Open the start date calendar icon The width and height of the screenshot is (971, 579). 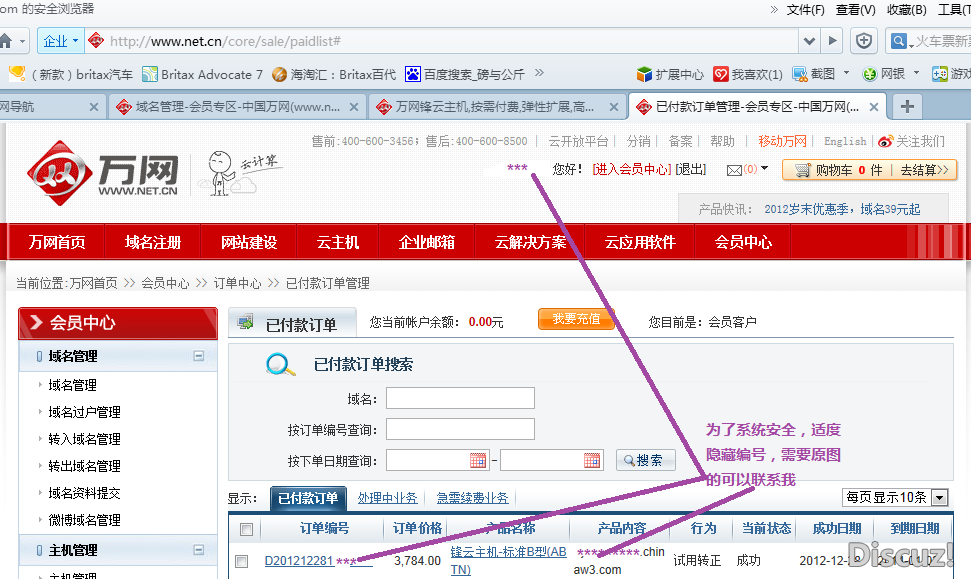point(478,460)
